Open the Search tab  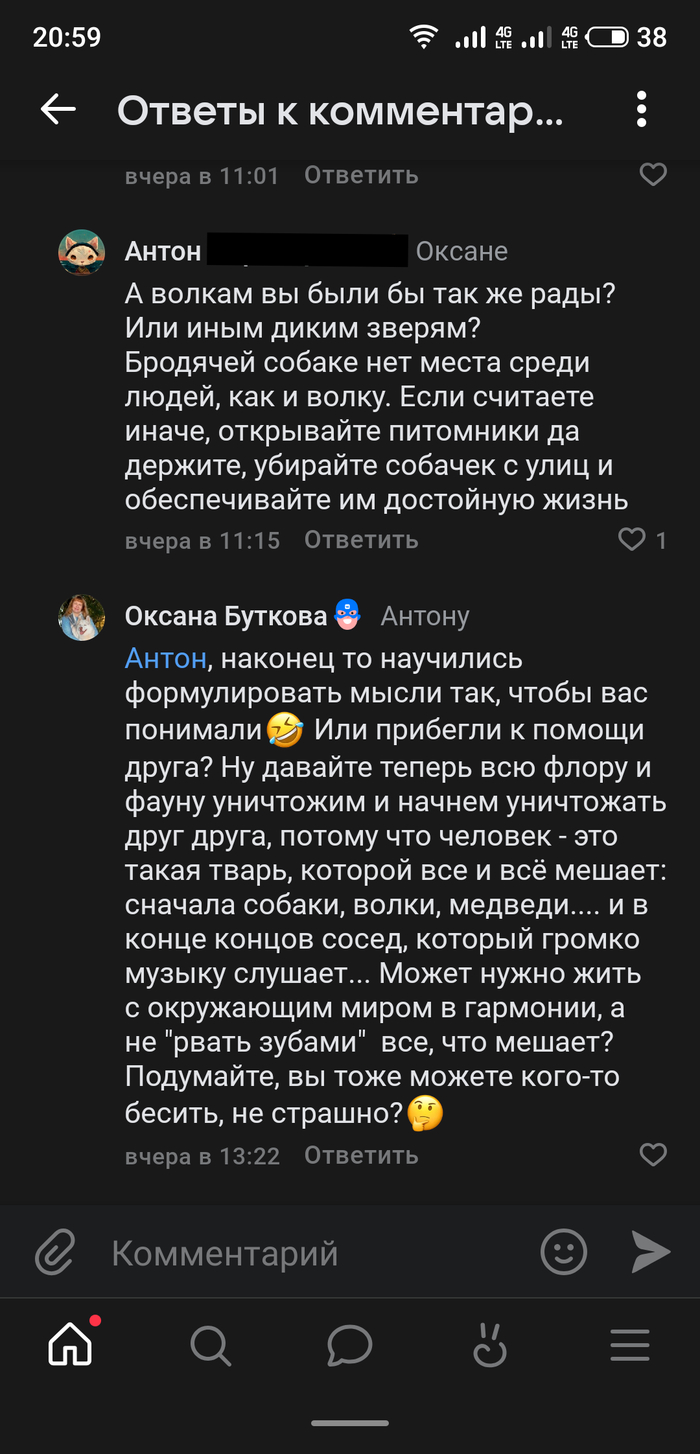point(210,1346)
